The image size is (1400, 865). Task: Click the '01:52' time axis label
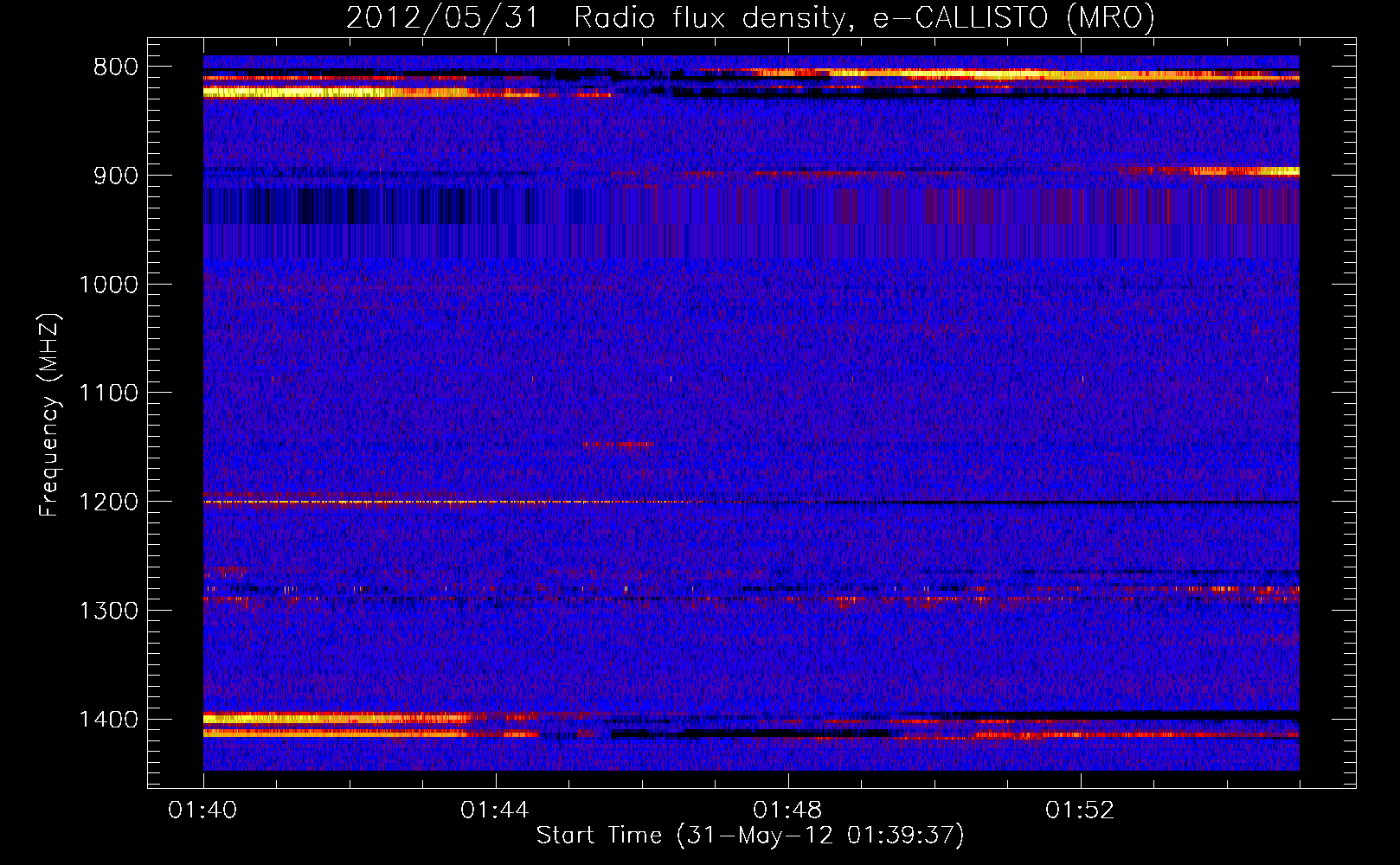pos(1080,811)
